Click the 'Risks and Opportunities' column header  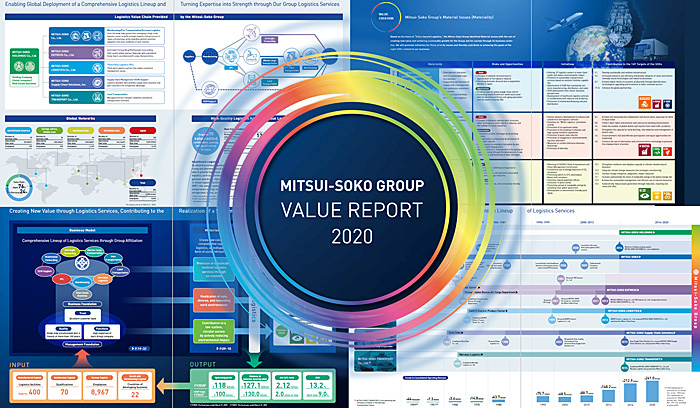click(x=507, y=64)
